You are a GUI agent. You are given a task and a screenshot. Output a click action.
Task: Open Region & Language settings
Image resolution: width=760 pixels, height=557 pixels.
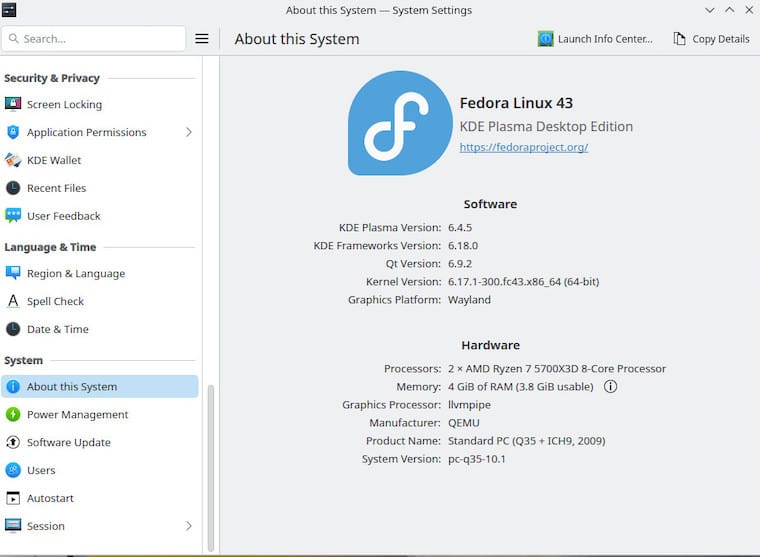[99, 273]
